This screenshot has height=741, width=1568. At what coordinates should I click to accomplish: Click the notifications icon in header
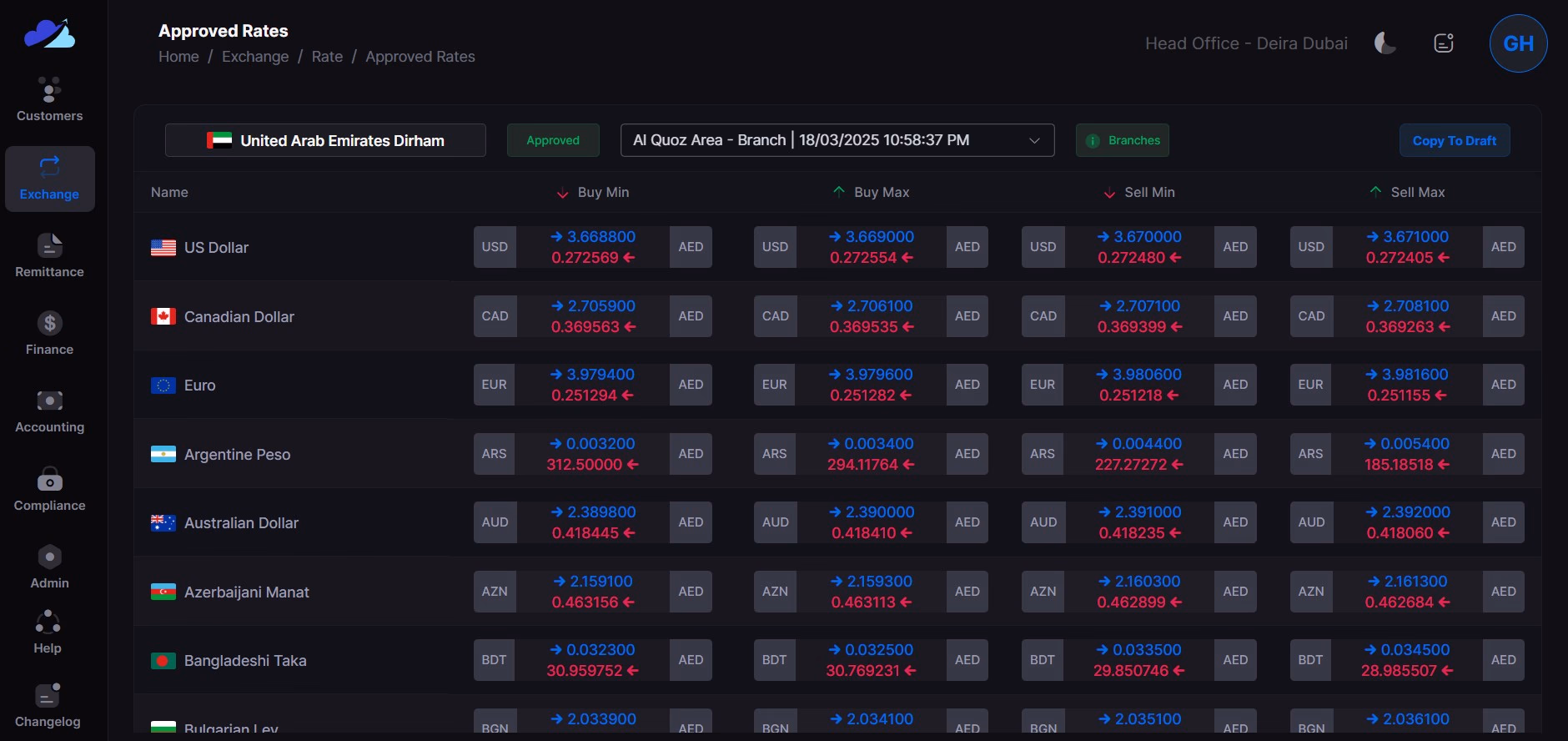click(1444, 43)
